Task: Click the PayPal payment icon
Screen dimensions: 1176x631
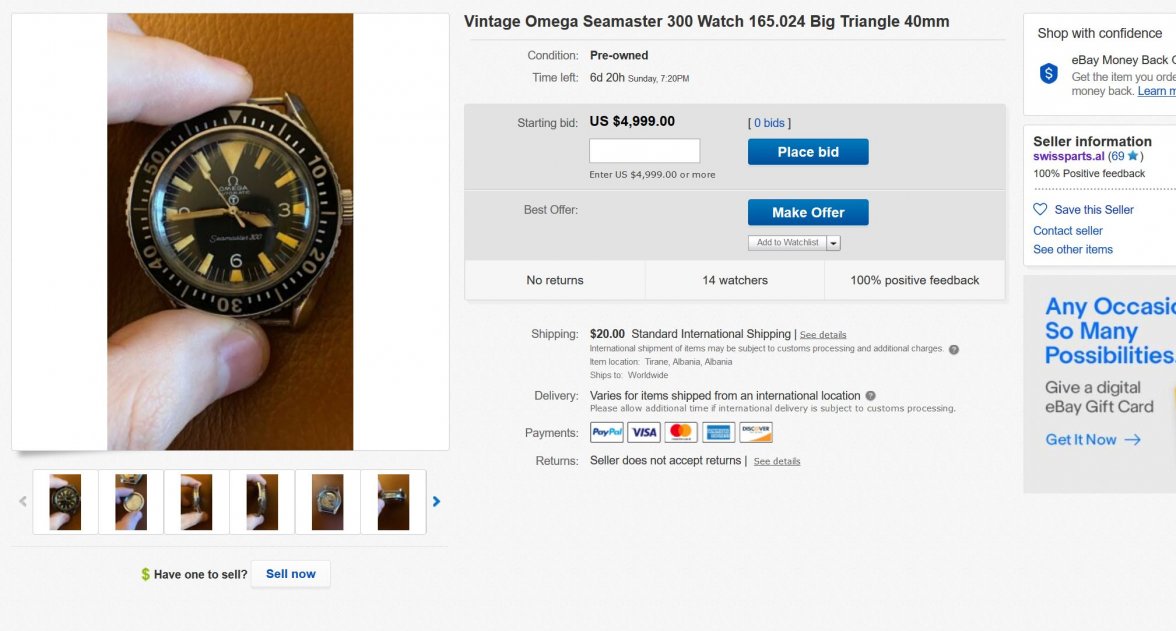Action: point(607,433)
